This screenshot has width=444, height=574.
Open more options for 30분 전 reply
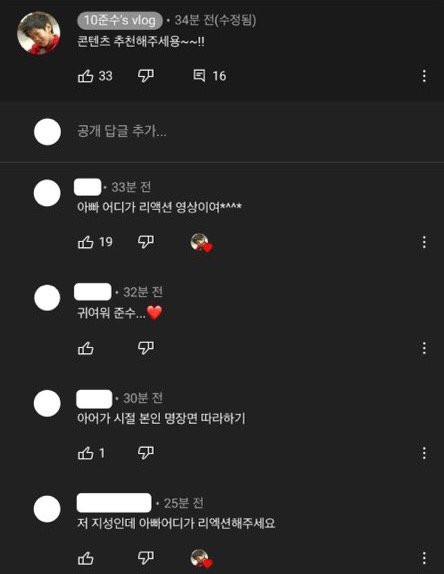424,453
